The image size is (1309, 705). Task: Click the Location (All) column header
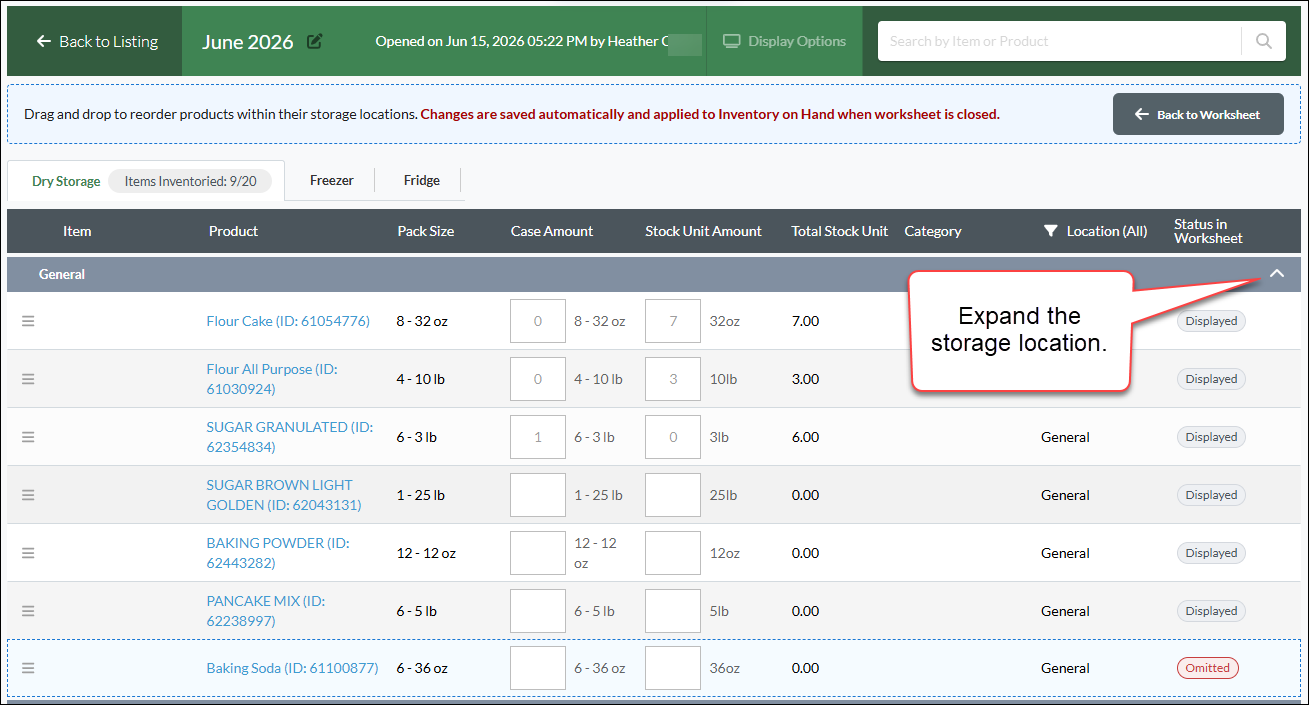1107,231
